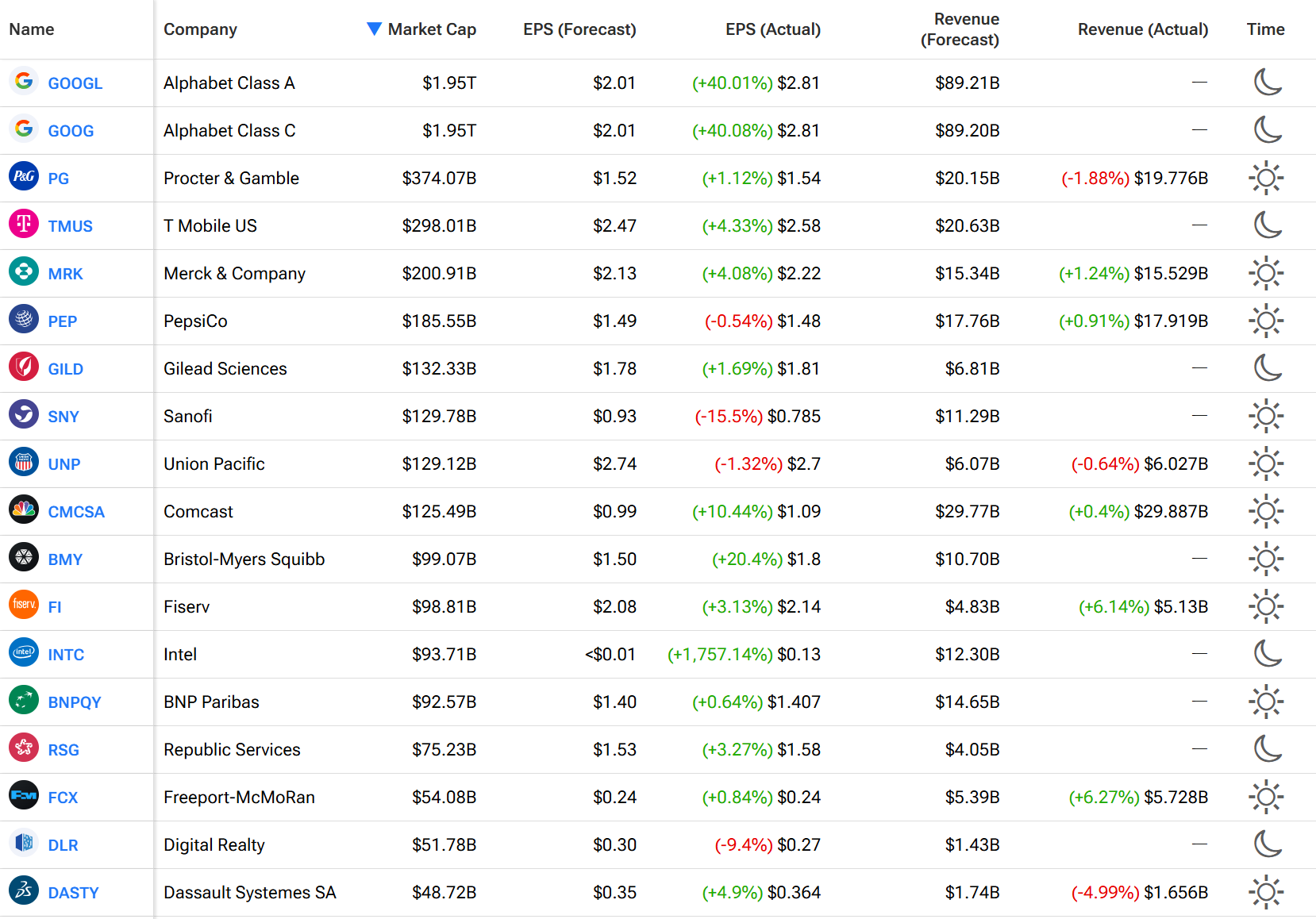Click the Comcast peacock logo icon

[24, 509]
